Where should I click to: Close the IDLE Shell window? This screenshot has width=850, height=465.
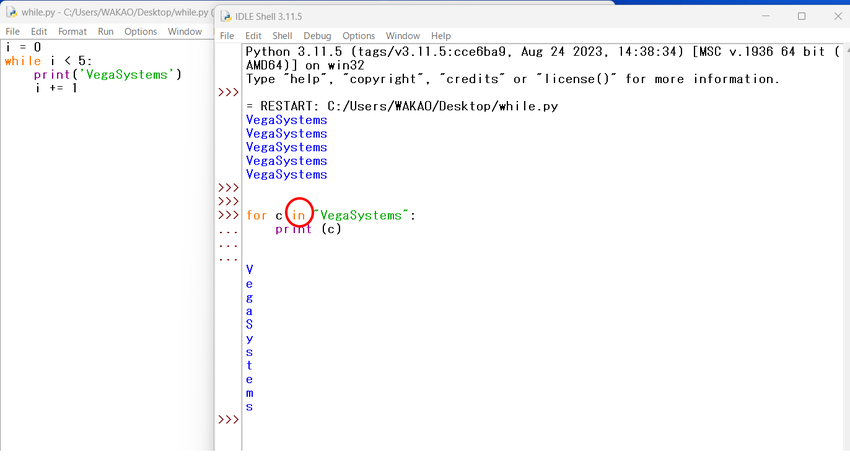pyautogui.click(x=838, y=16)
